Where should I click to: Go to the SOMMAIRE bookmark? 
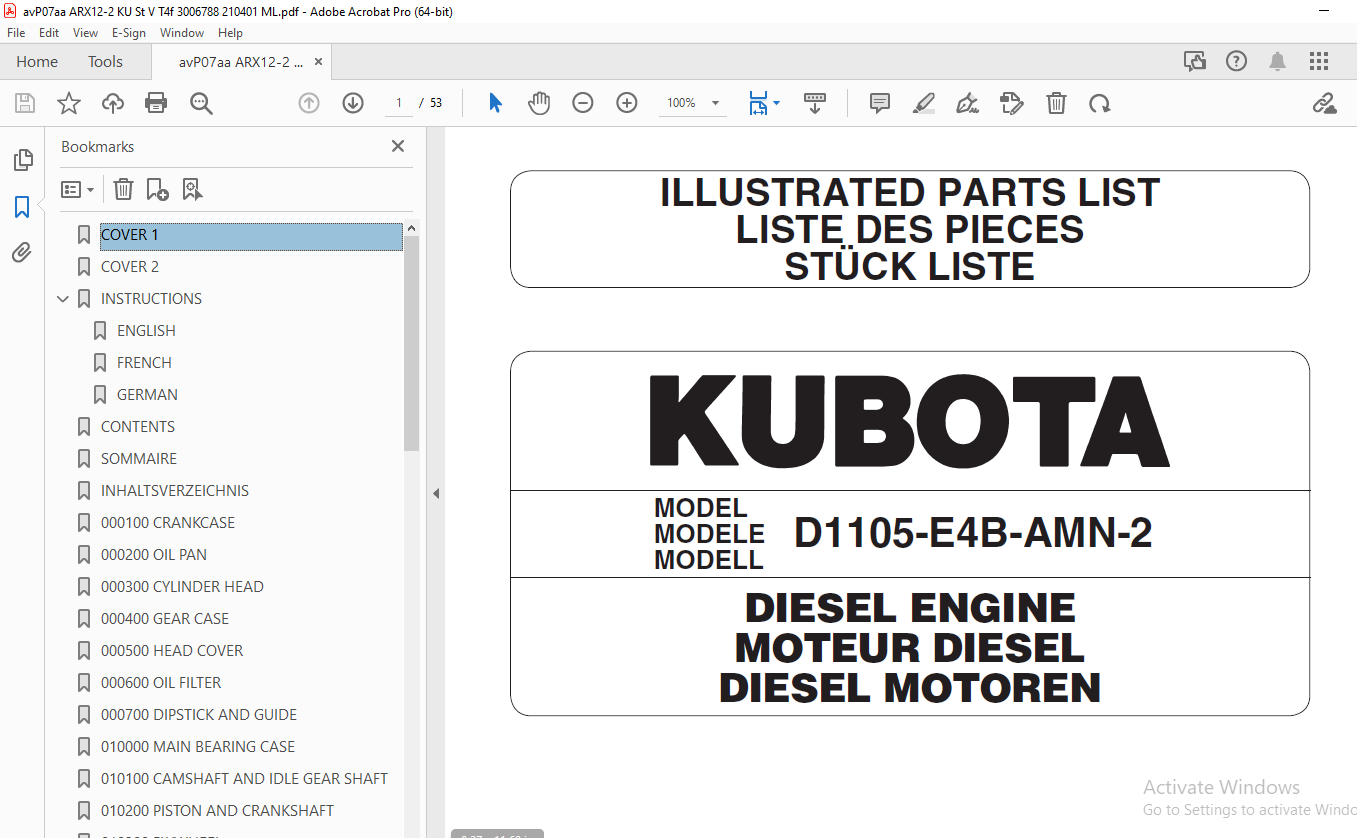point(139,459)
